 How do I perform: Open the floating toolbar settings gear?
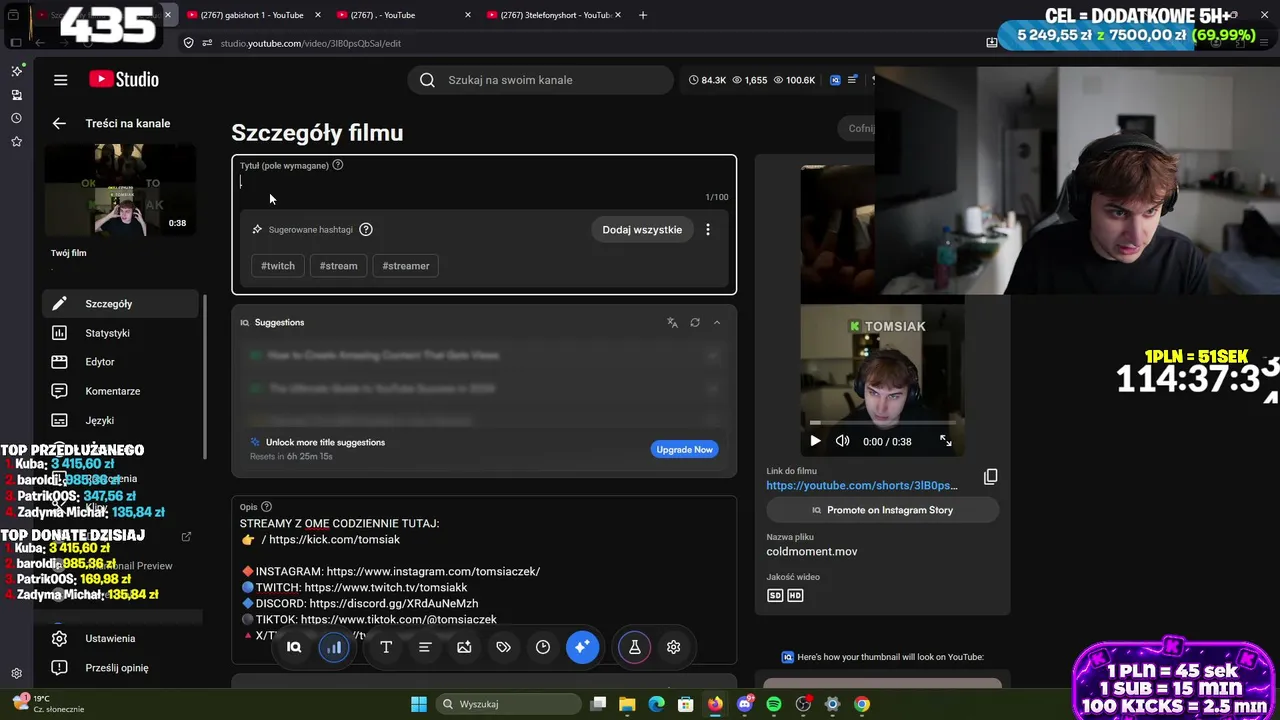tap(674, 647)
